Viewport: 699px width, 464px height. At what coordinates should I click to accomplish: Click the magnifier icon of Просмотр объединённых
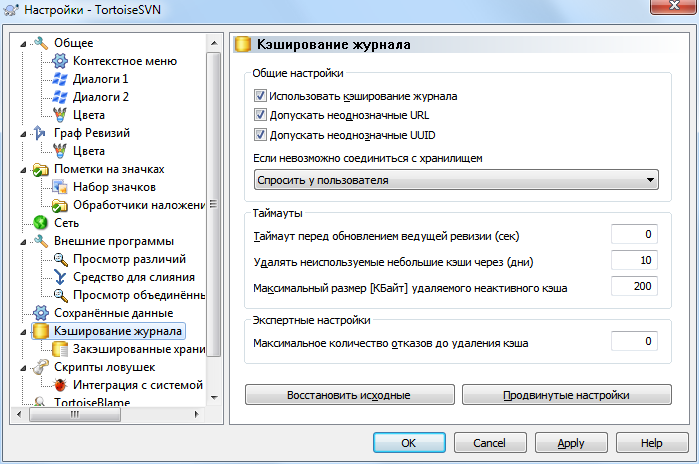[x=60, y=295]
